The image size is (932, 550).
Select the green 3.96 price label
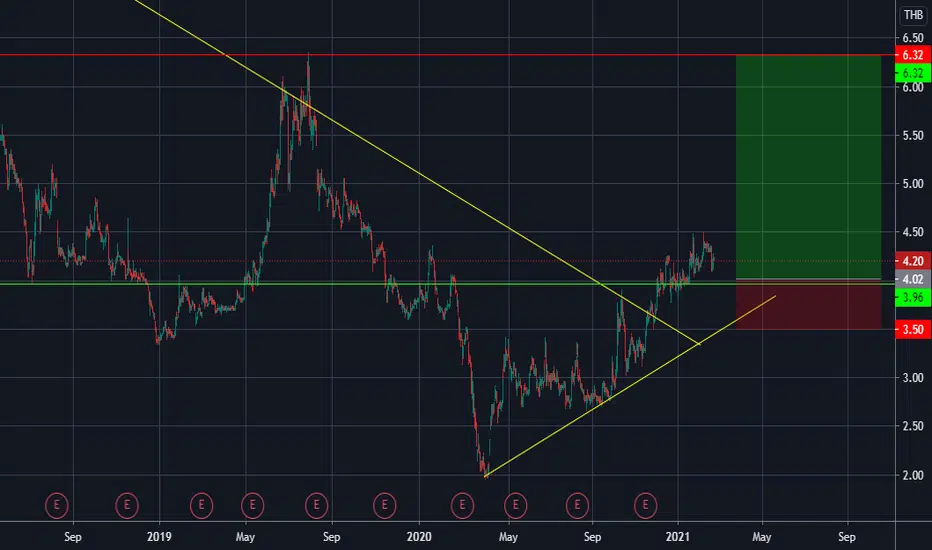pyautogui.click(x=912, y=297)
